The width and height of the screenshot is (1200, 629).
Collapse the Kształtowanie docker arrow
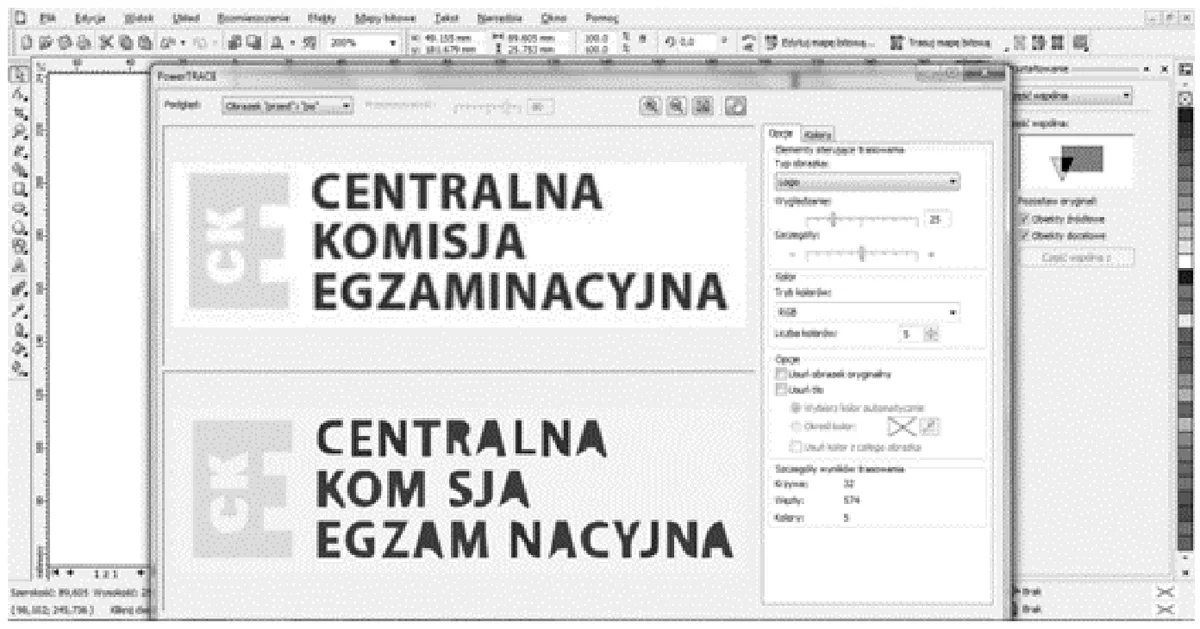[1145, 70]
